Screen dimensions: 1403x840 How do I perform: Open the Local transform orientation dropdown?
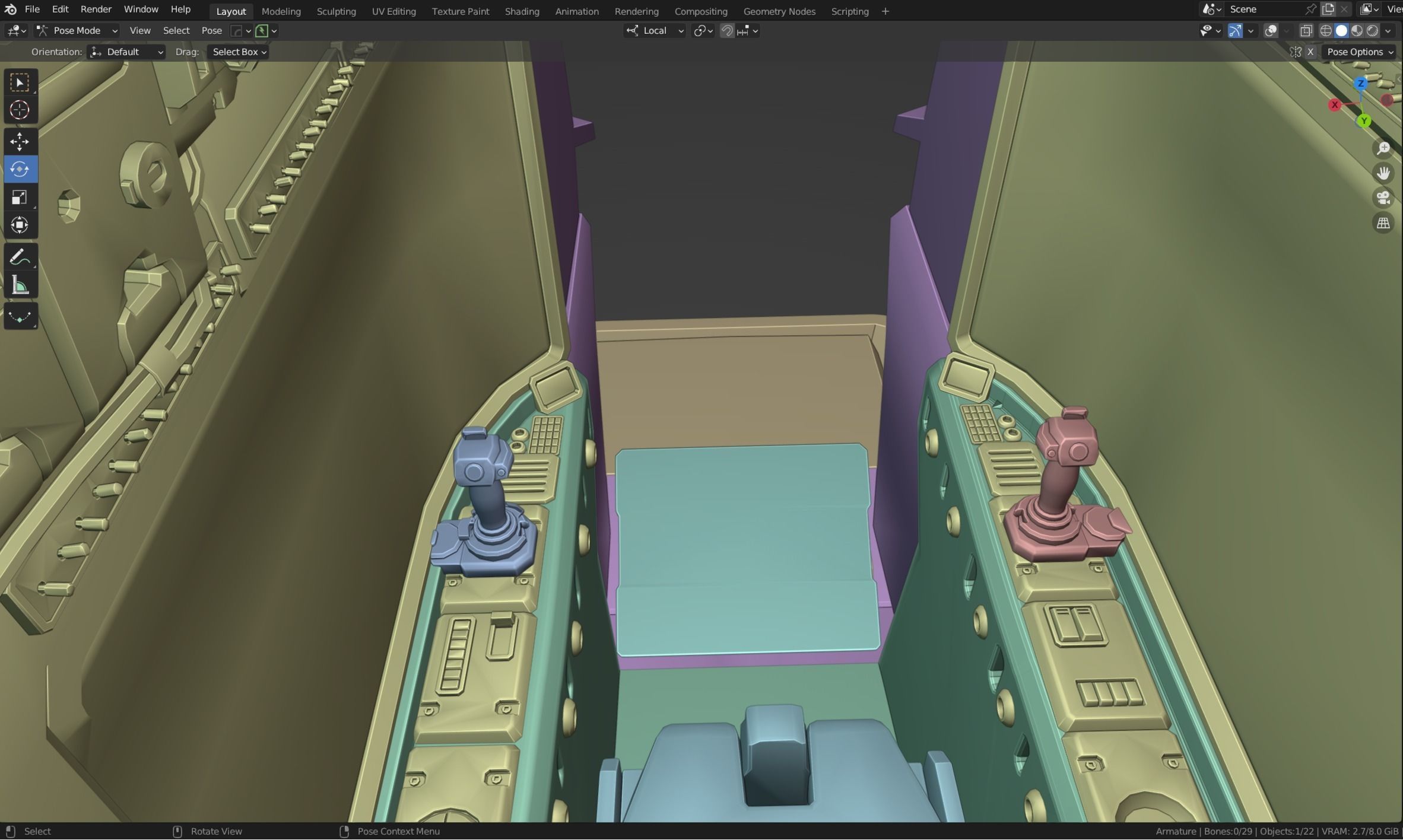tap(656, 31)
